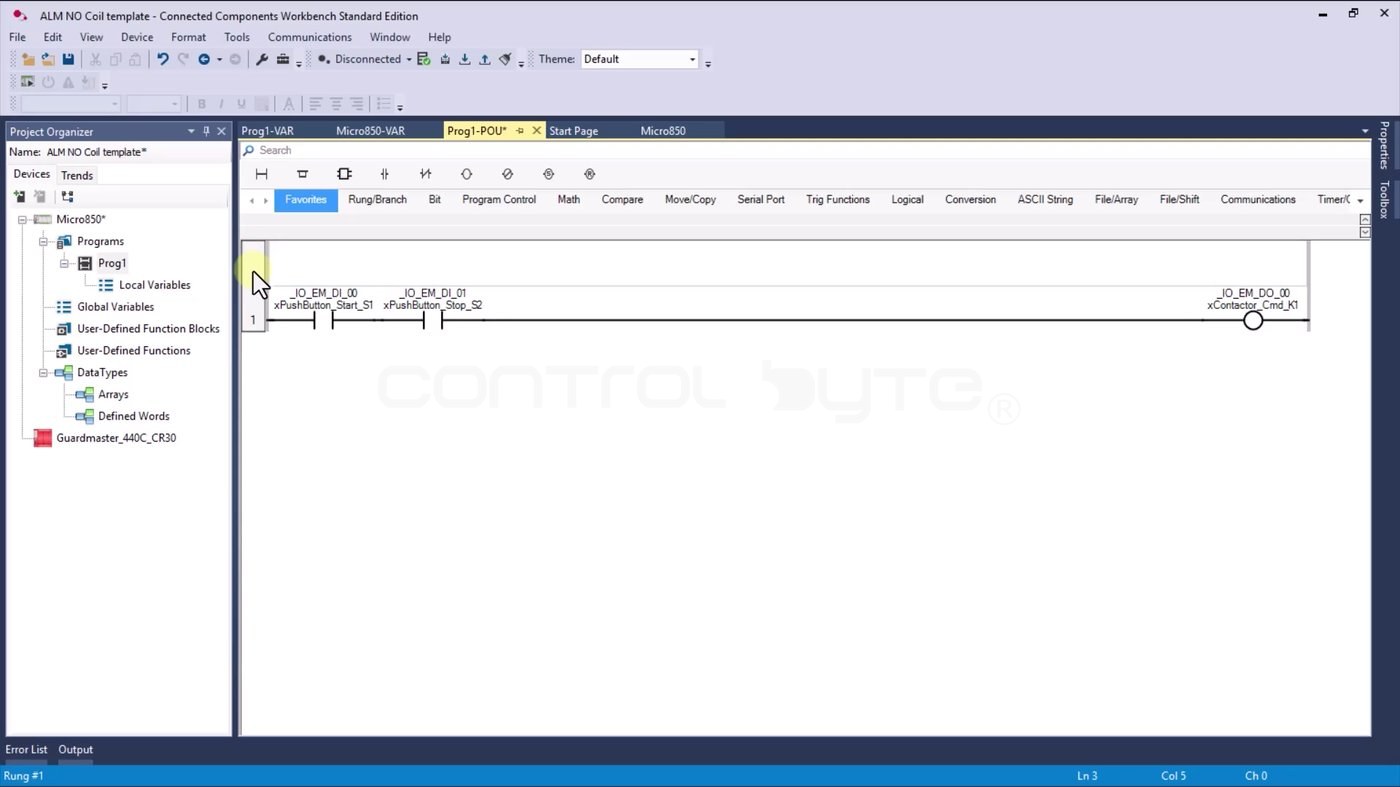Insert a branch instruction icon
The width and height of the screenshot is (1400, 787).
303,174
